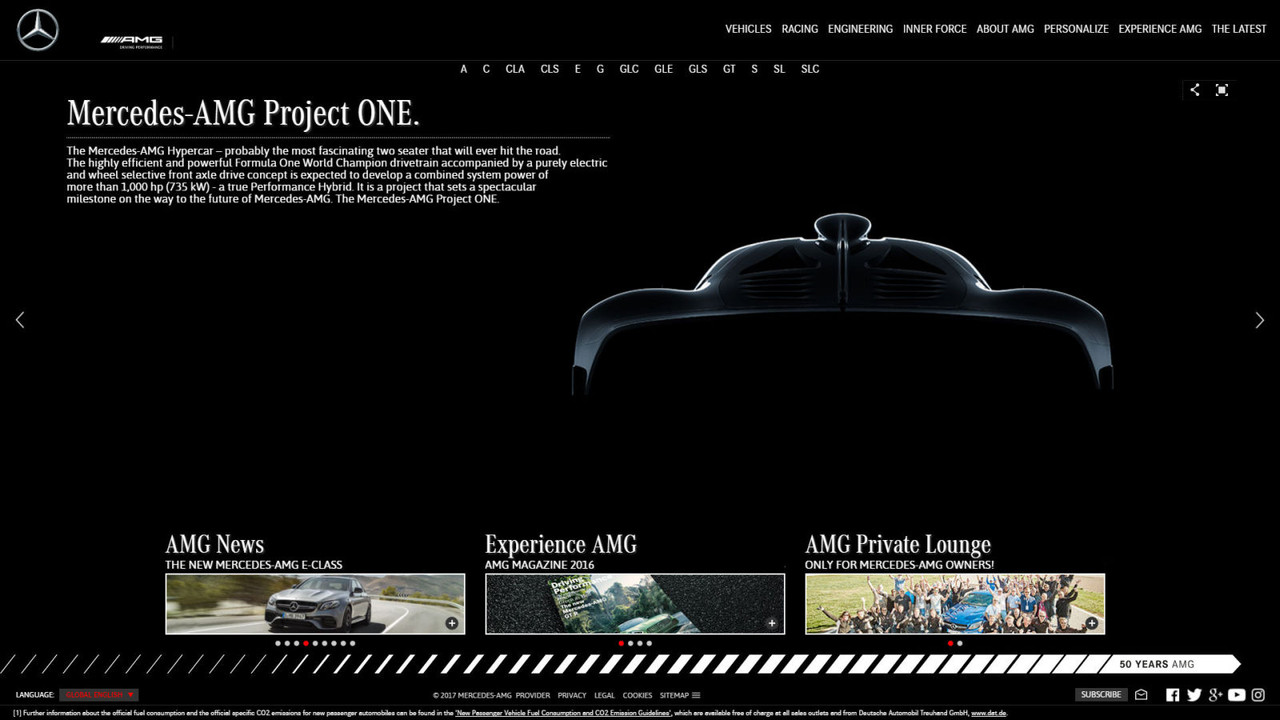Open the About AMG menu
1280x720 pixels.
pos(1005,29)
